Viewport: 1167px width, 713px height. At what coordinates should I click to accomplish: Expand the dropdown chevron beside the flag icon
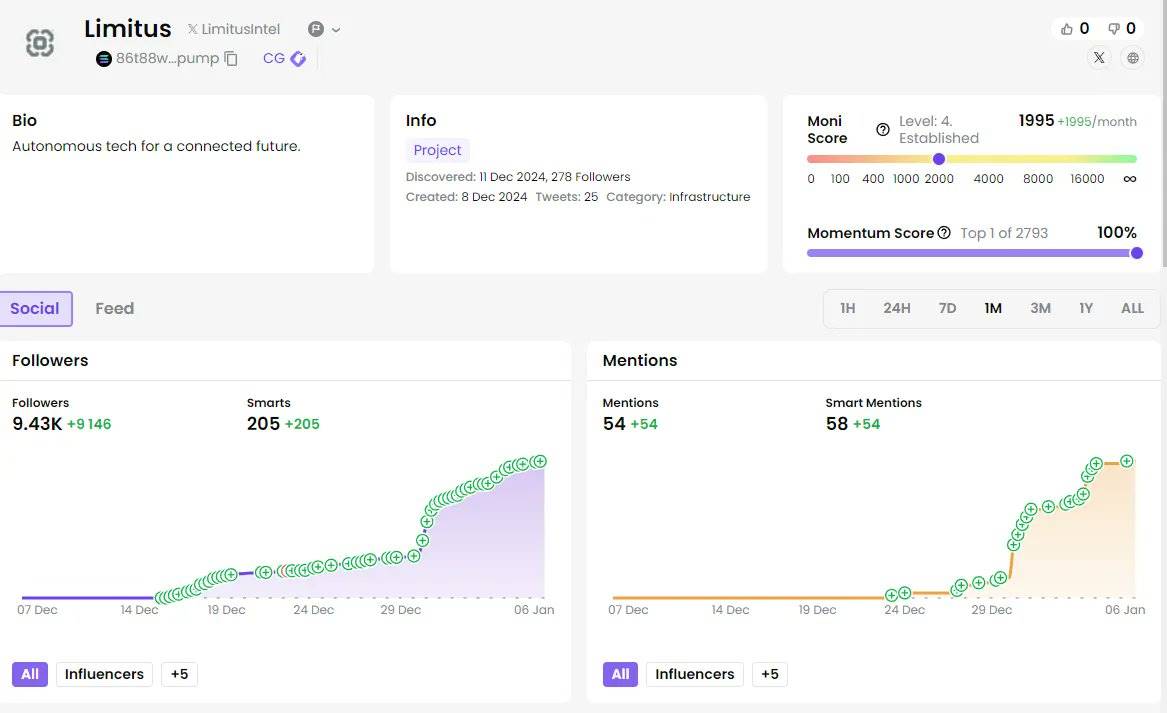pyautogui.click(x=336, y=30)
